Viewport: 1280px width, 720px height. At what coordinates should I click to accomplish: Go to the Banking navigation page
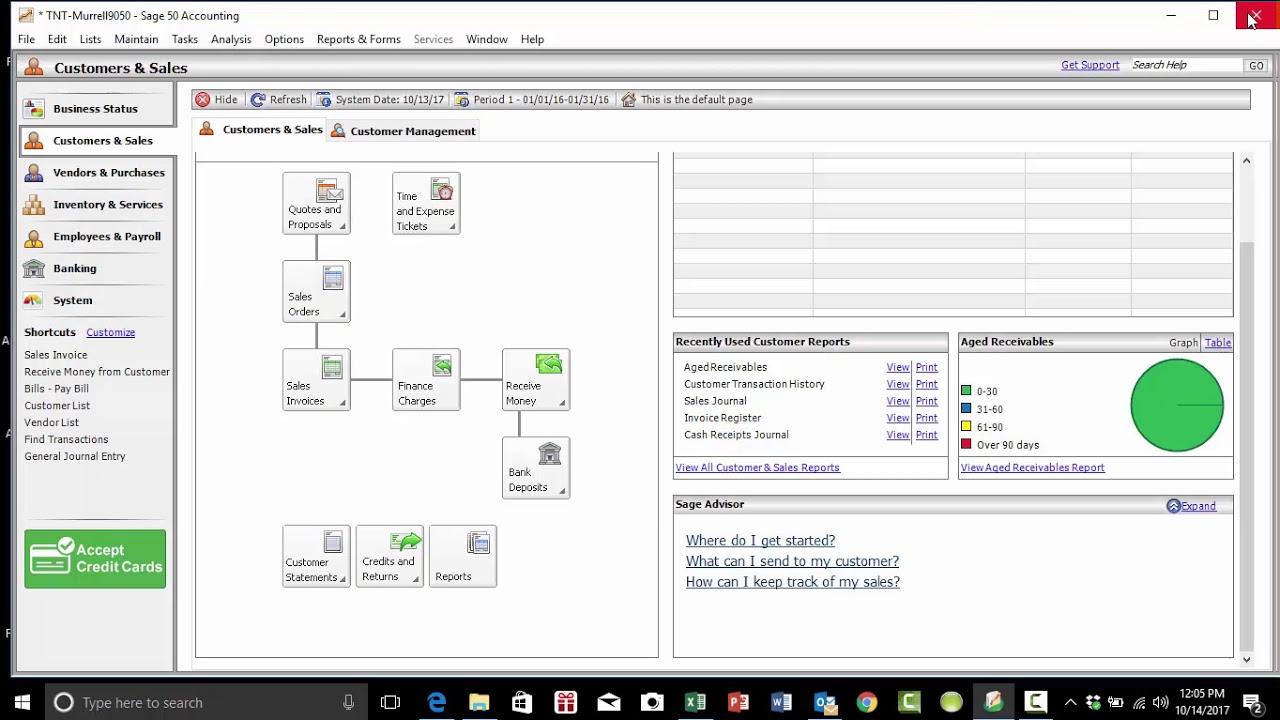96,268
